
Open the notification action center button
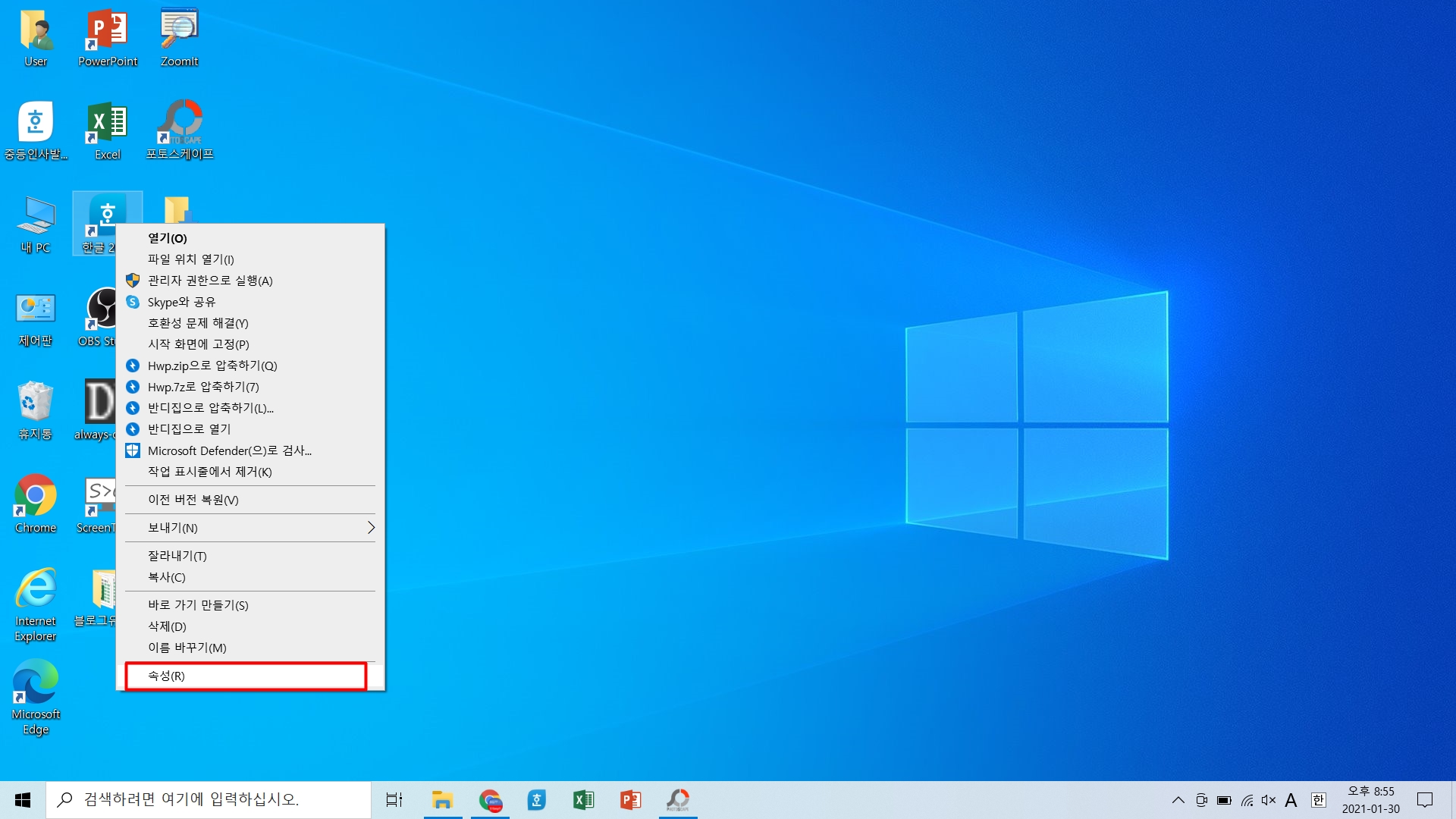[x=1425, y=800]
